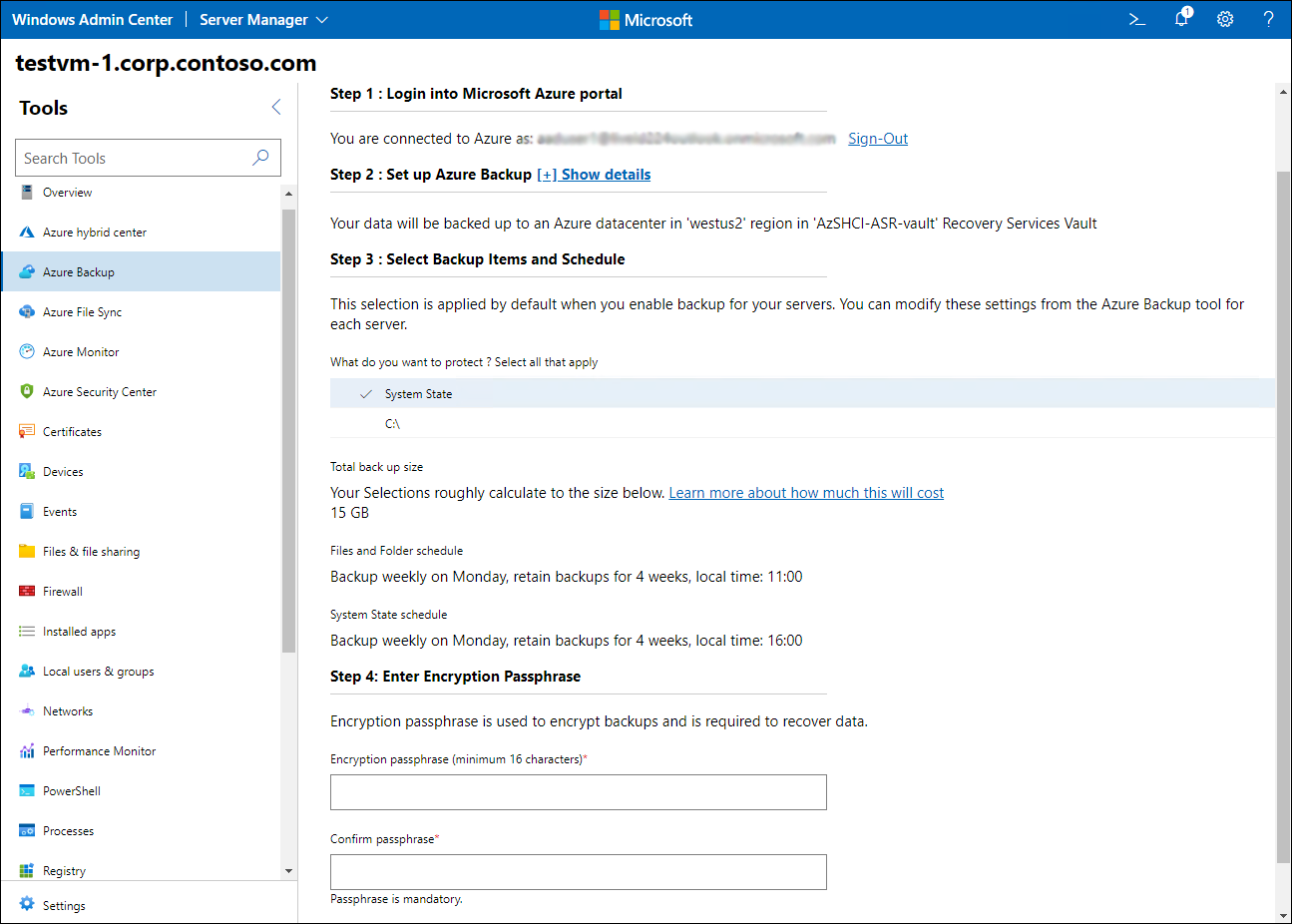
Task: Open Installed apps tool
Action: click(141, 632)
